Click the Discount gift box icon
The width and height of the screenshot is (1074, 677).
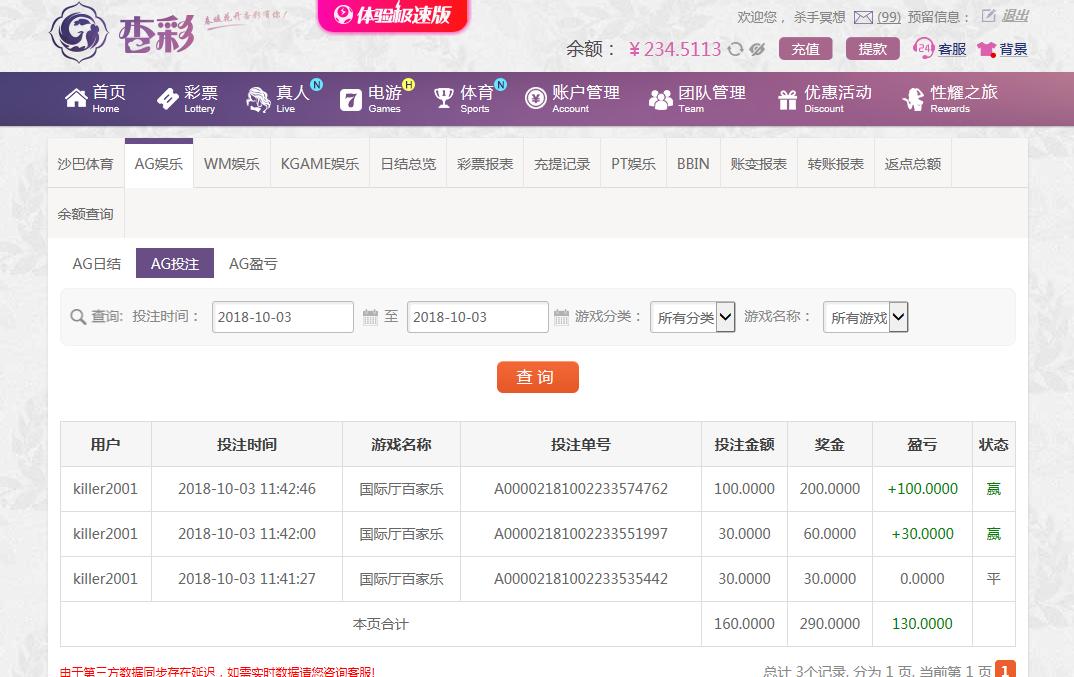788,100
